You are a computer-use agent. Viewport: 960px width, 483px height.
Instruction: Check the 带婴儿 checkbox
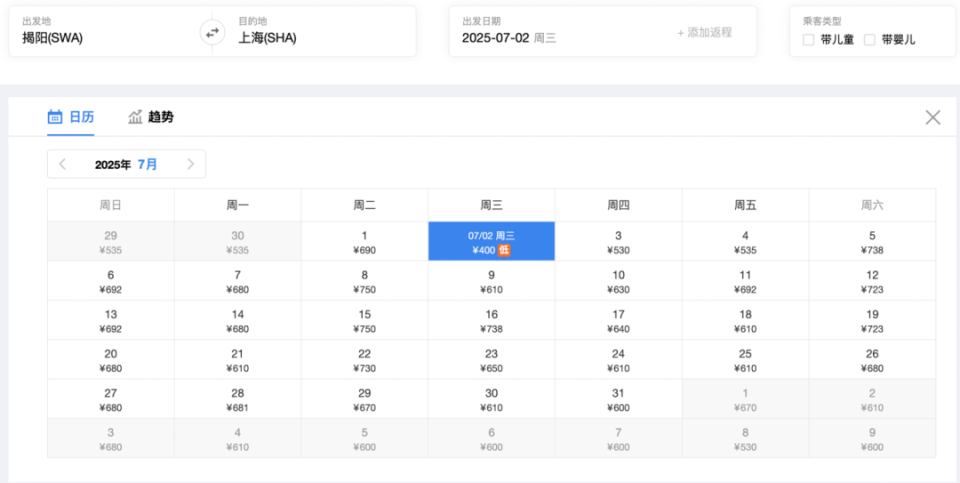[869, 40]
